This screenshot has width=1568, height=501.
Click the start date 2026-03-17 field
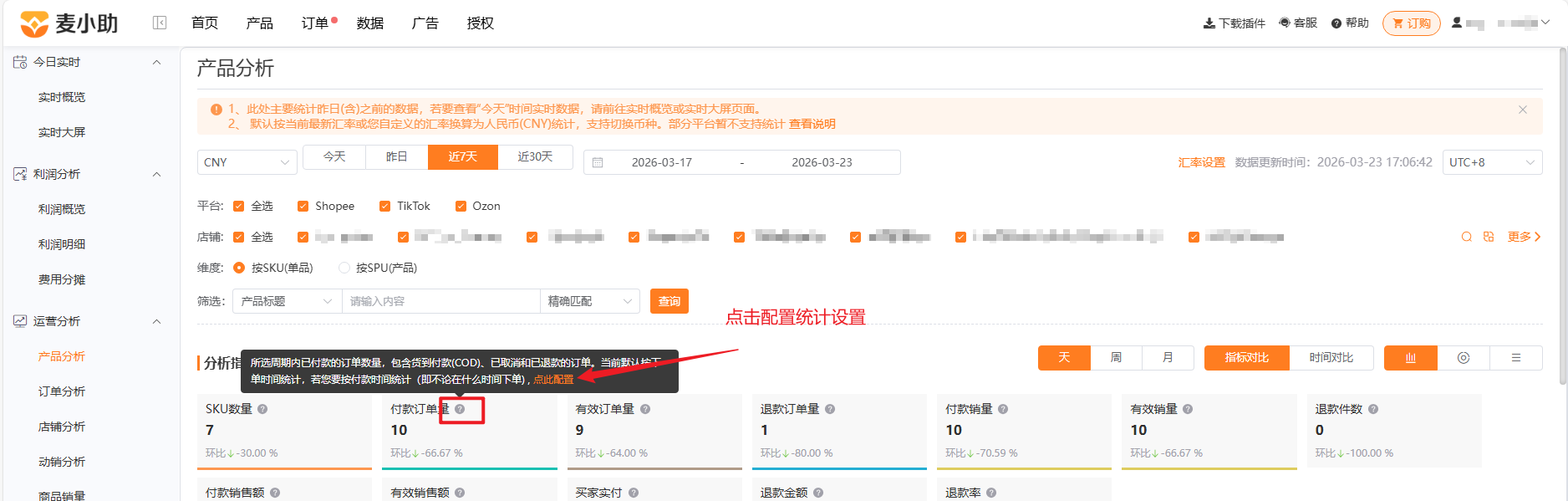pos(662,162)
